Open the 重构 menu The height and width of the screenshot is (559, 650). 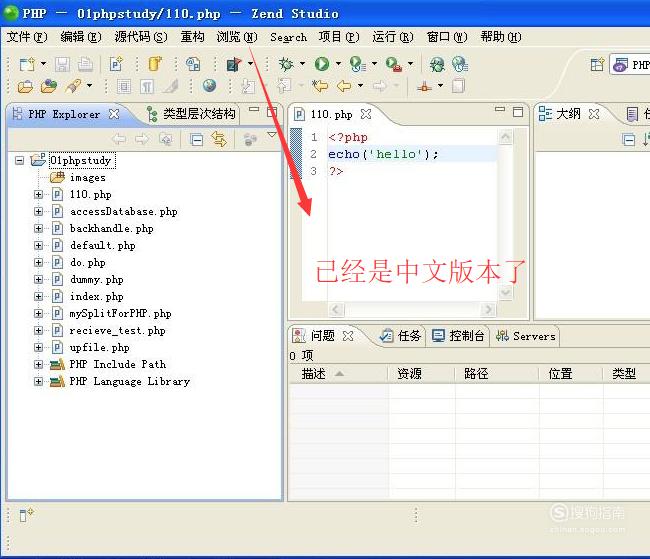point(192,37)
